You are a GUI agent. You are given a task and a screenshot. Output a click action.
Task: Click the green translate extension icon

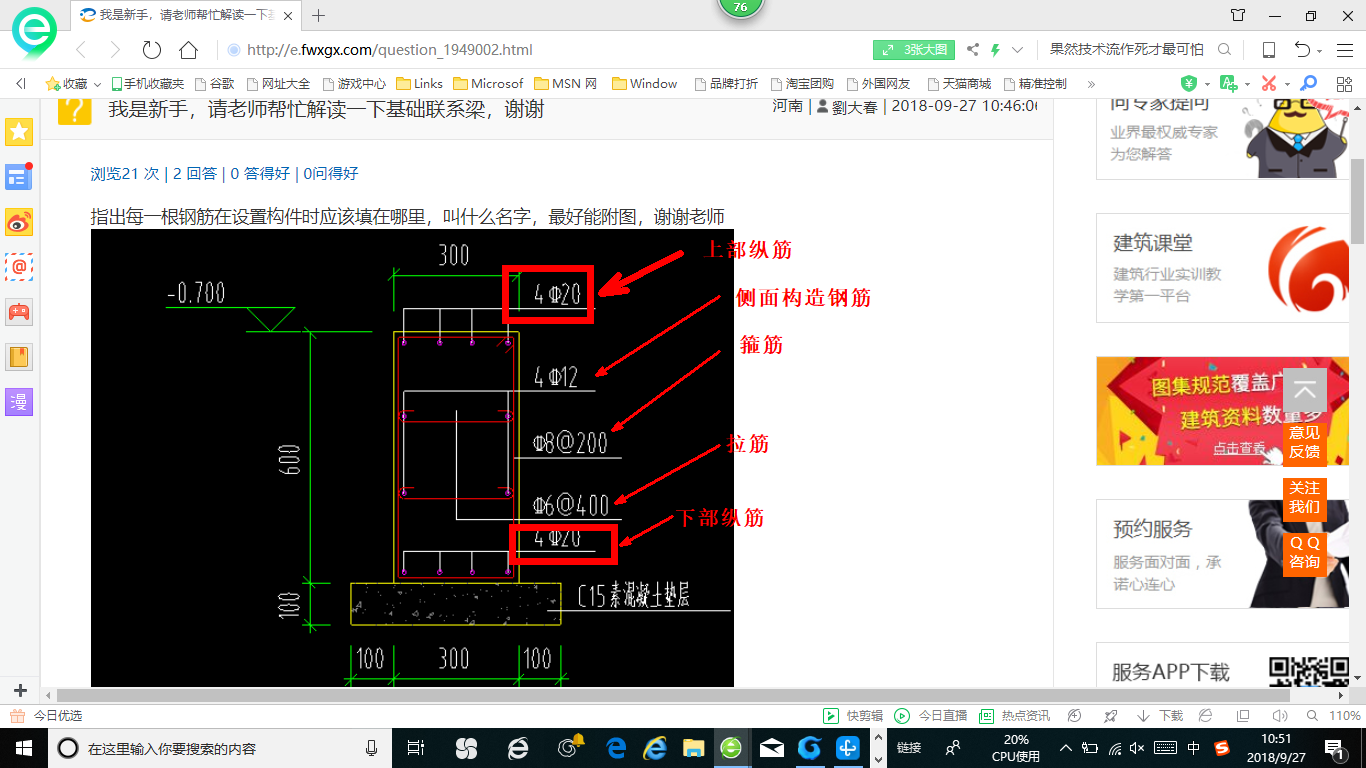point(1228,84)
